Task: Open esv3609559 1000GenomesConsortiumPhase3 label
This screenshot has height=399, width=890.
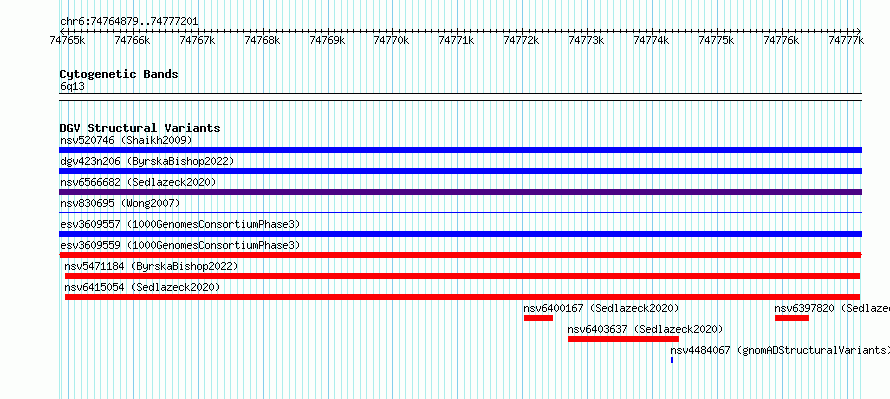Action: pyautogui.click(x=180, y=245)
